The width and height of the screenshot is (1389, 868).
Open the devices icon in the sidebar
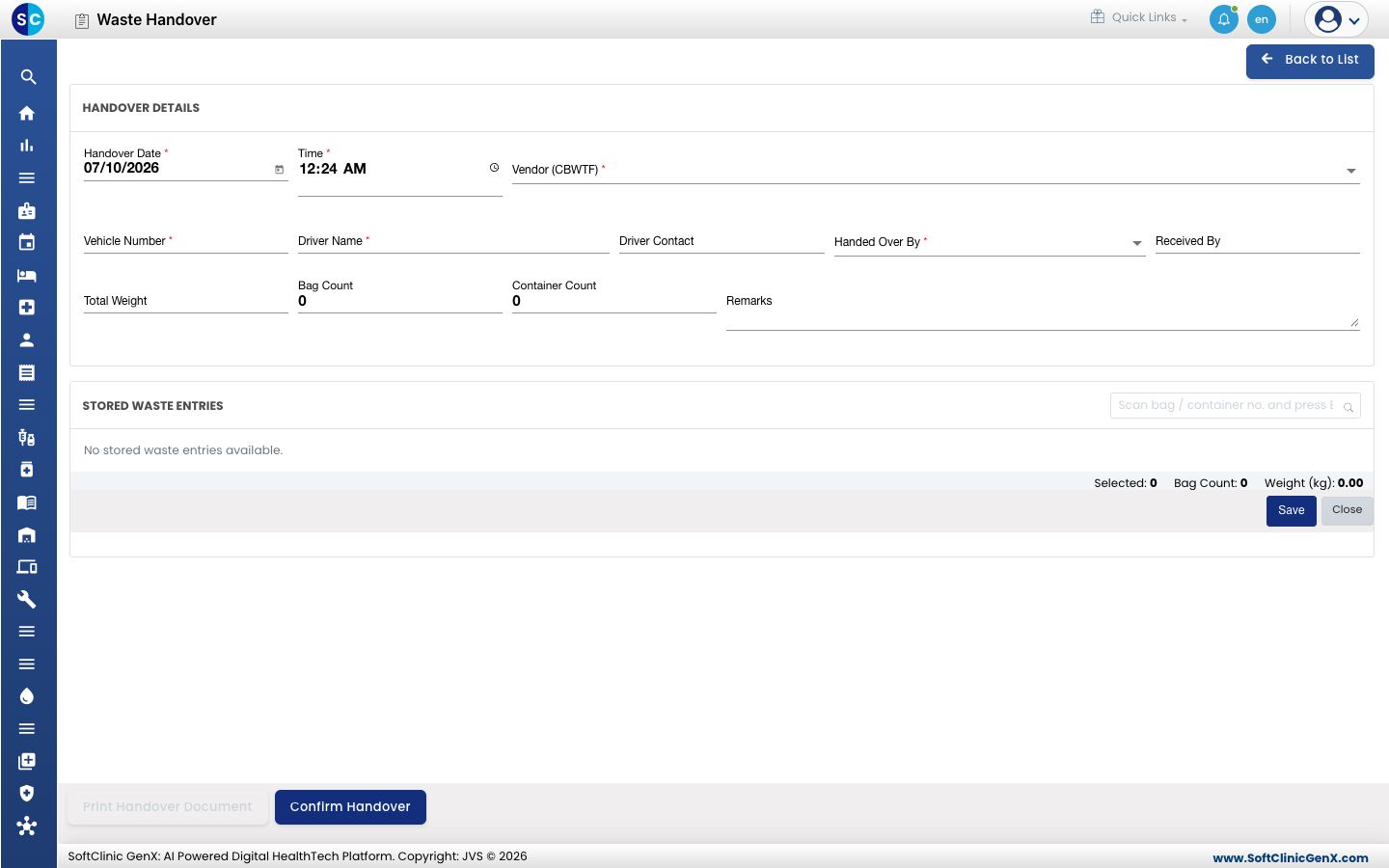click(x=27, y=567)
